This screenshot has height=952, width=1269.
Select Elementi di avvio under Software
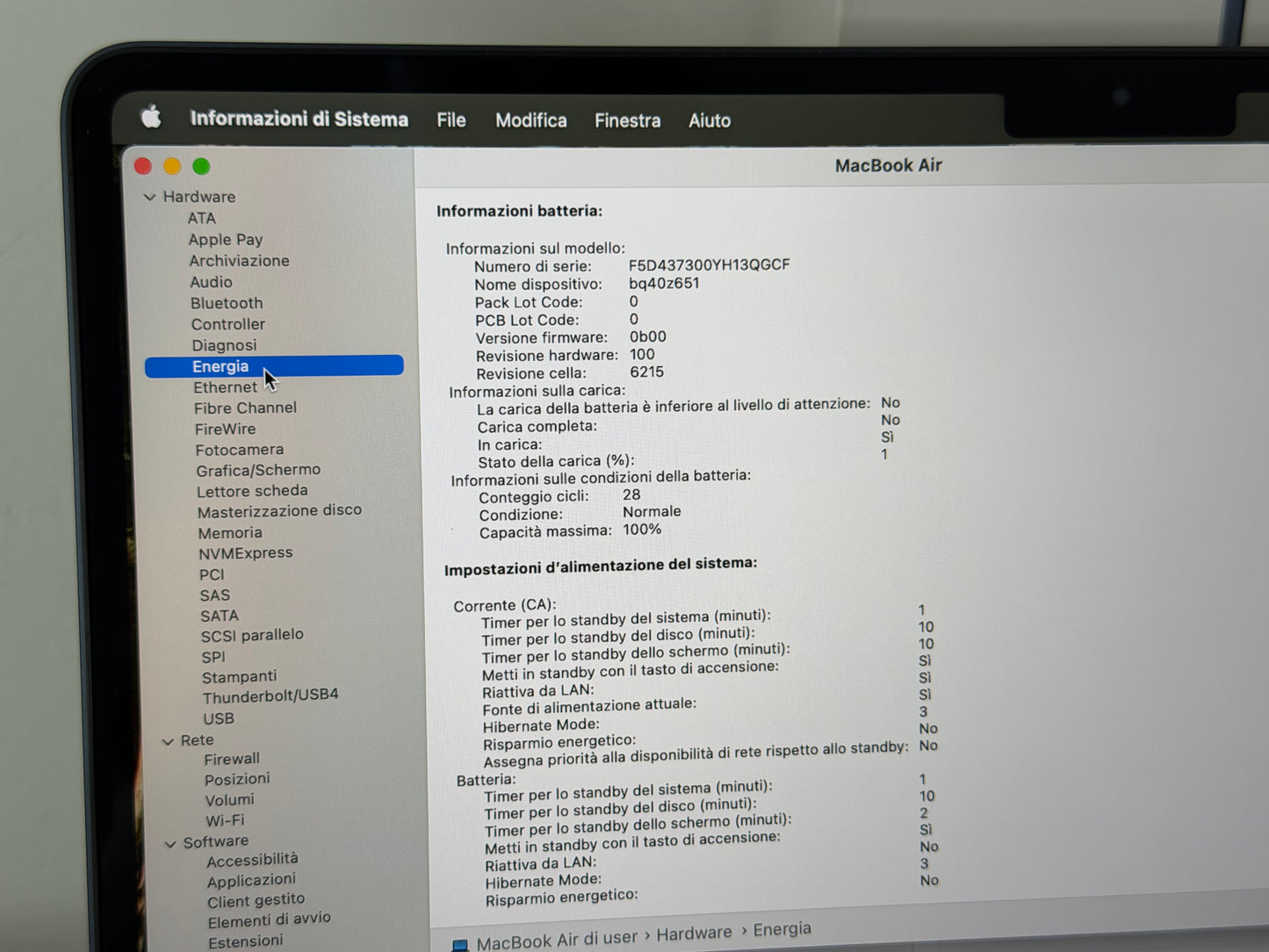click(x=270, y=920)
